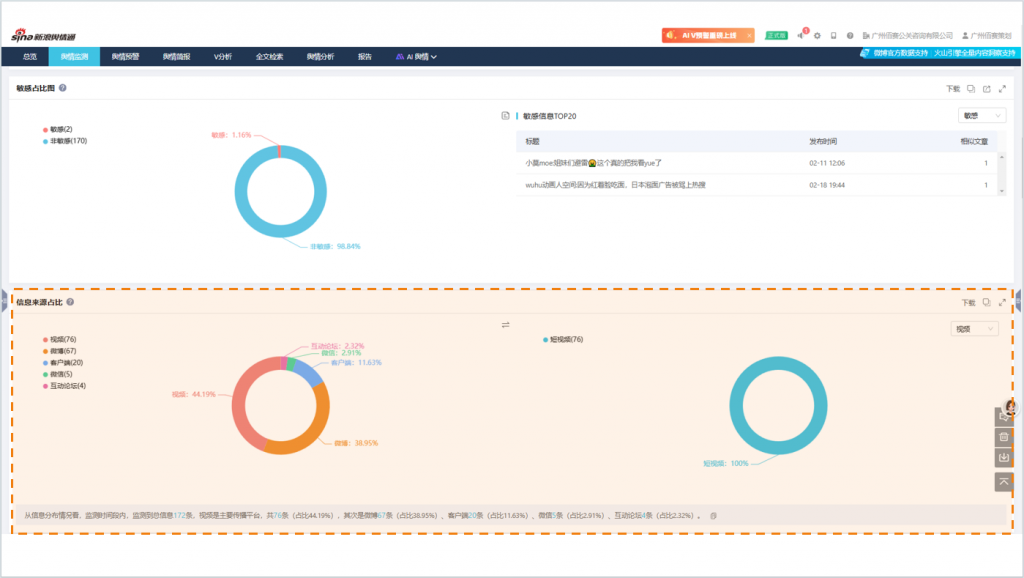Click the floating download tray icon
The width and height of the screenshot is (1024, 578).
point(1004,457)
